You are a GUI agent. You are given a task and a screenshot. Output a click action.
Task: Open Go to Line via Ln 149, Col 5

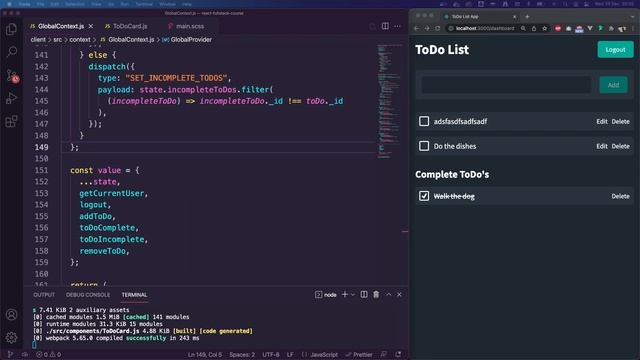pyautogui.click(x=205, y=355)
